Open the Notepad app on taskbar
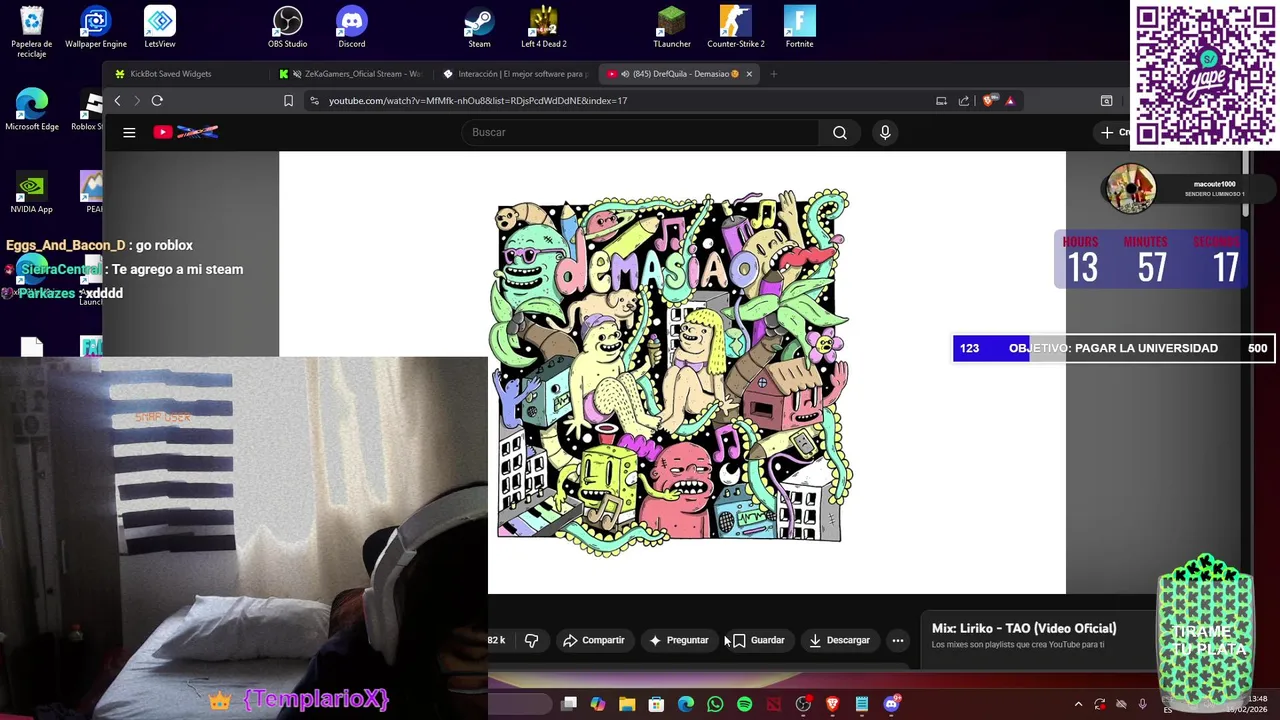Viewport: 1280px width, 720px height. (862, 704)
